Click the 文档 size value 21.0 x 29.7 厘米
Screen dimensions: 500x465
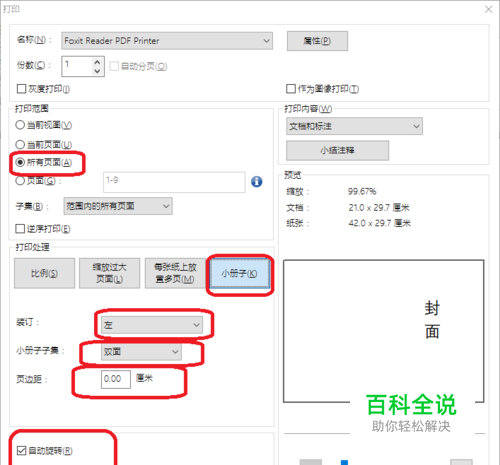click(379, 208)
